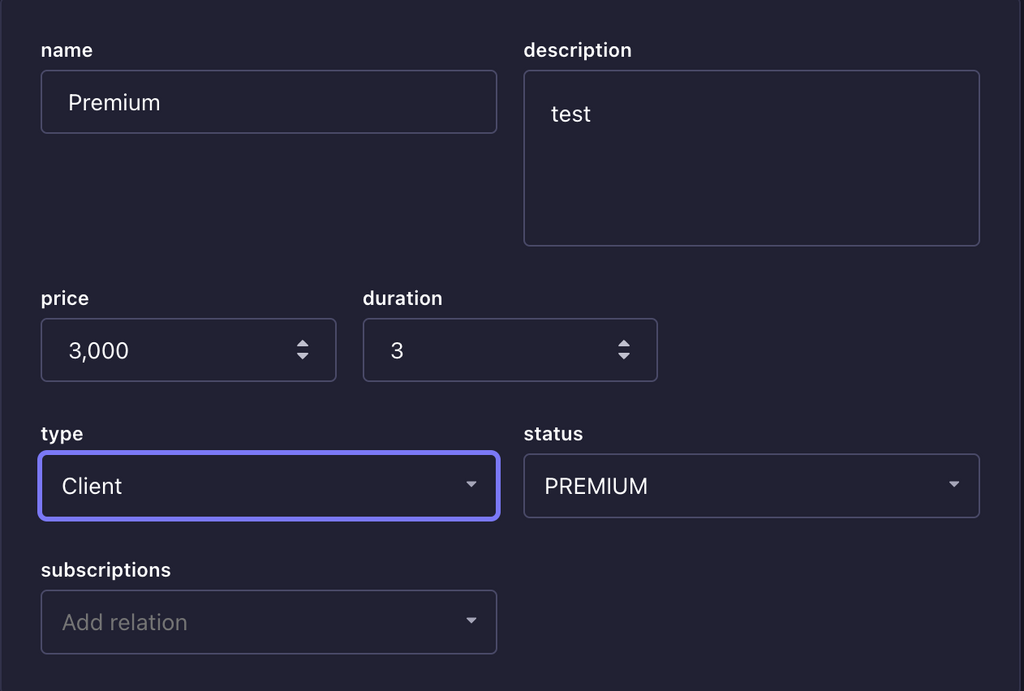The width and height of the screenshot is (1024, 691).
Task: Open the status dropdown showing PREMIUM
Action: click(x=752, y=486)
